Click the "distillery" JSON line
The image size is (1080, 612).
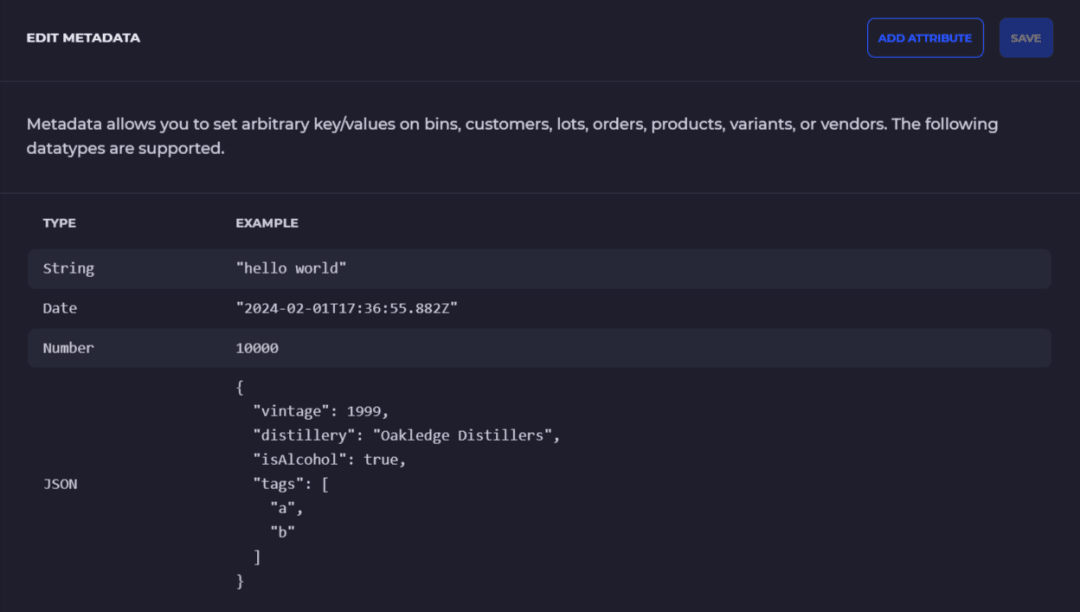[406, 435]
